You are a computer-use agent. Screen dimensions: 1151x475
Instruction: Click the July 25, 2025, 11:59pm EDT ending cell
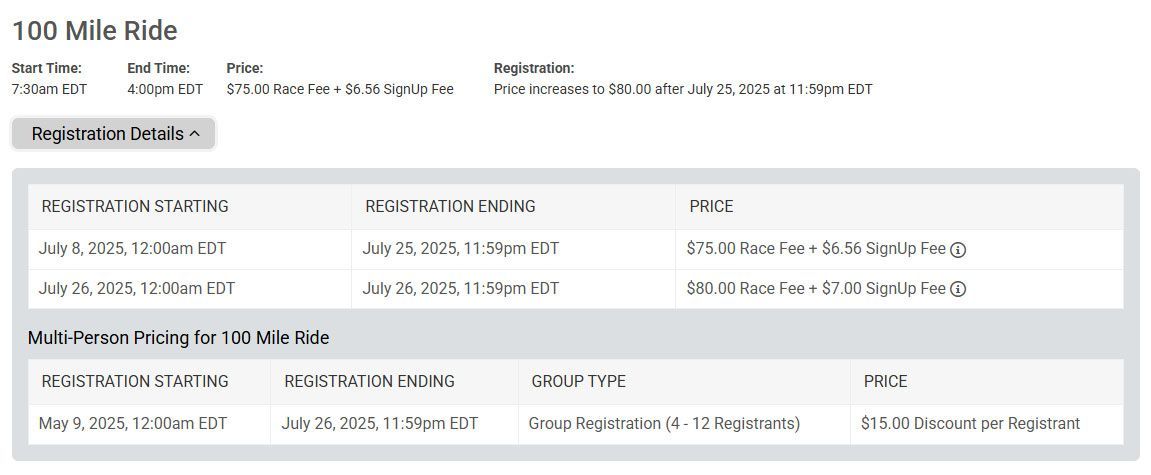(x=513, y=250)
